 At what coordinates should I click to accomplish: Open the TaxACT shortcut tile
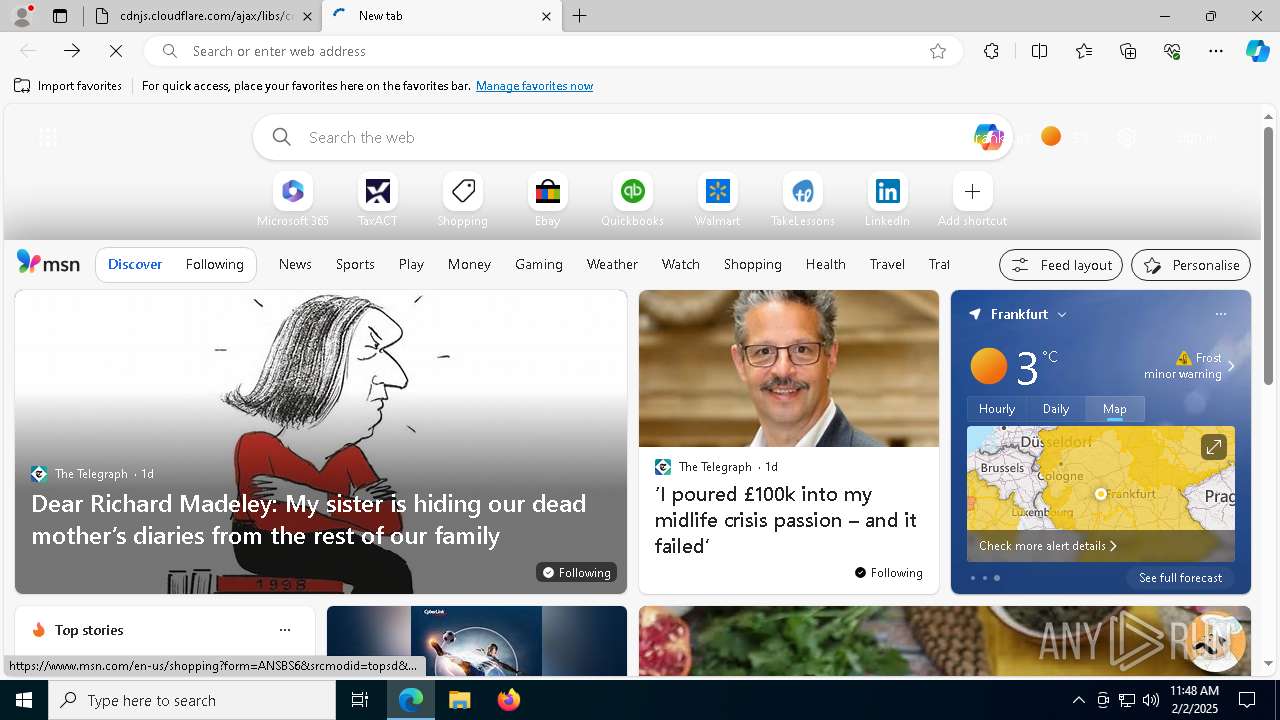(378, 200)
